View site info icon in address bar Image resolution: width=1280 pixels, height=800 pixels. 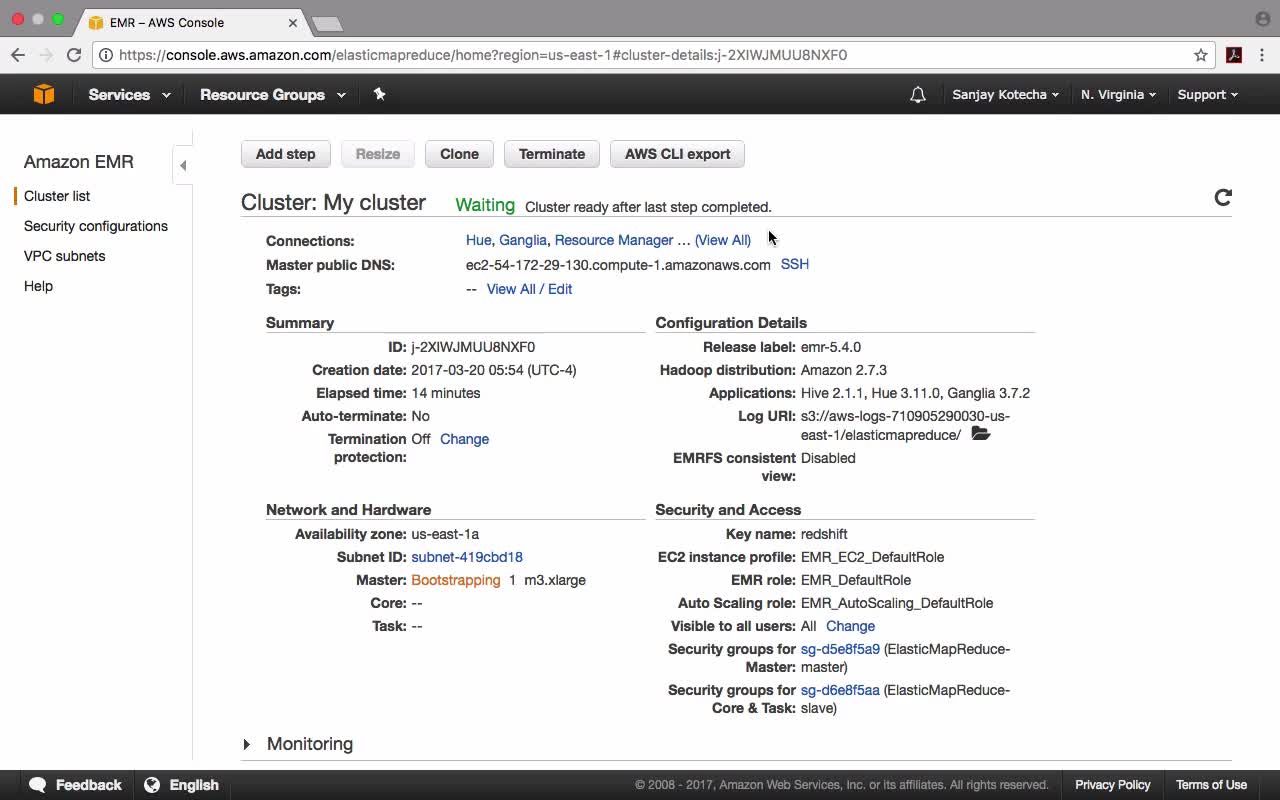pos(106,55)
